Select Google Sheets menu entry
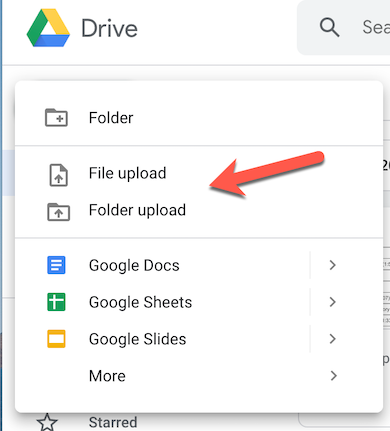 pyautogui.click(x=199, y=302)
